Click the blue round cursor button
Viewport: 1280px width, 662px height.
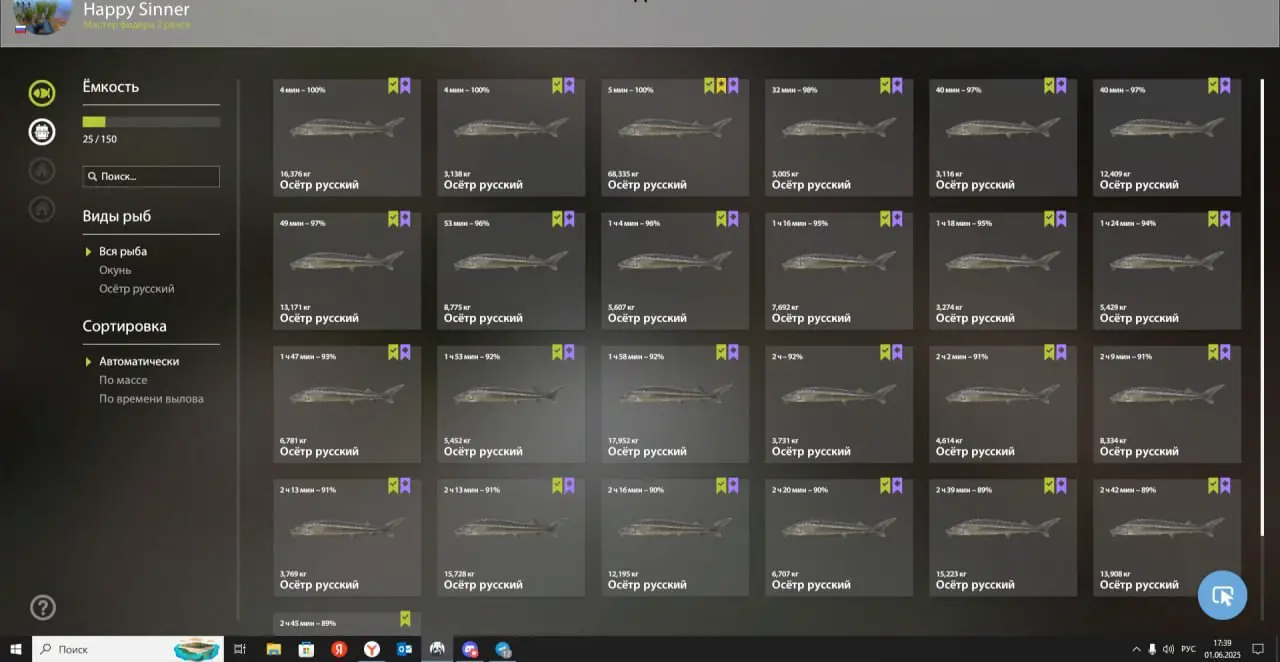(1222, 595)
